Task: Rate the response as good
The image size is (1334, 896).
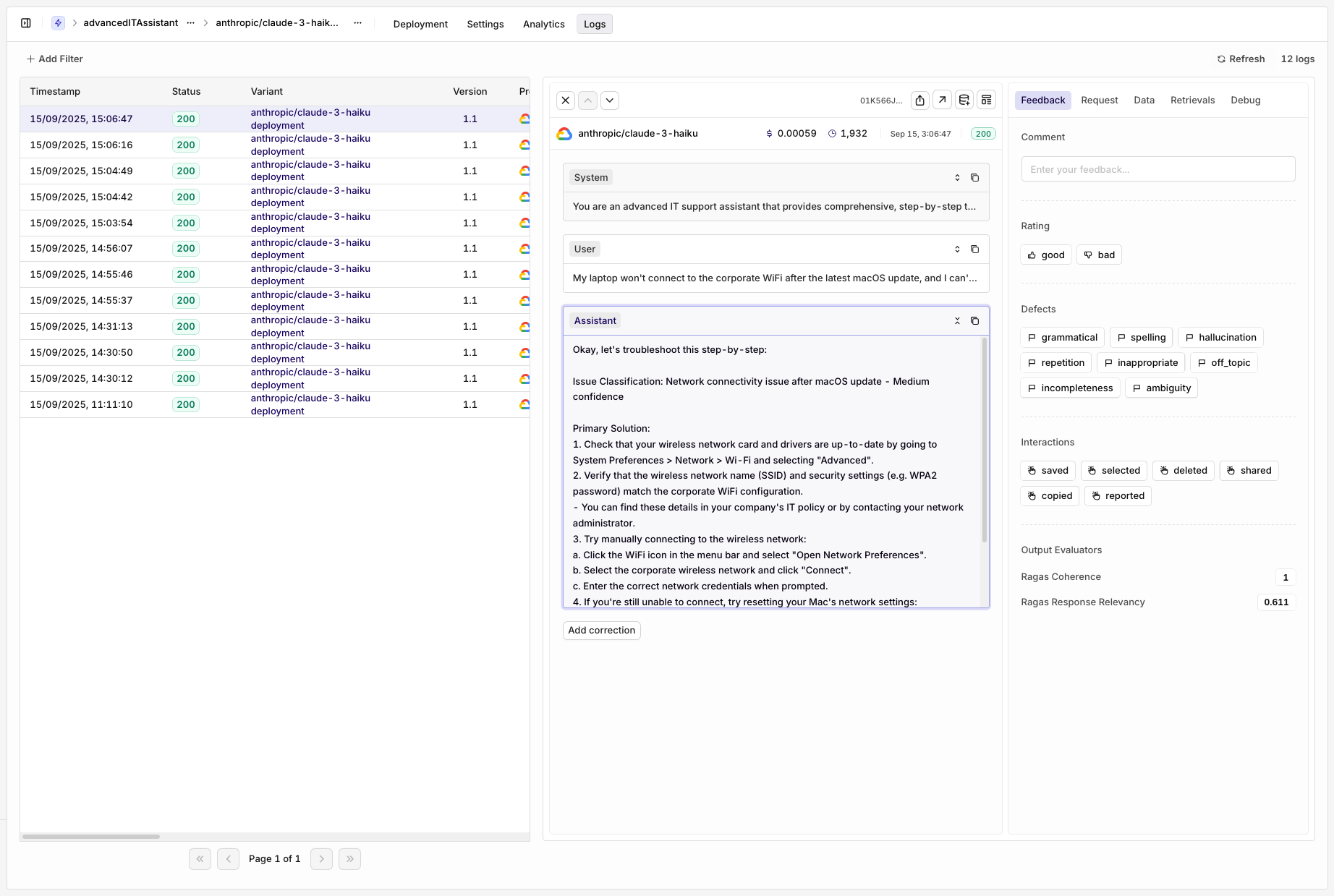Action: (1046, 255)
